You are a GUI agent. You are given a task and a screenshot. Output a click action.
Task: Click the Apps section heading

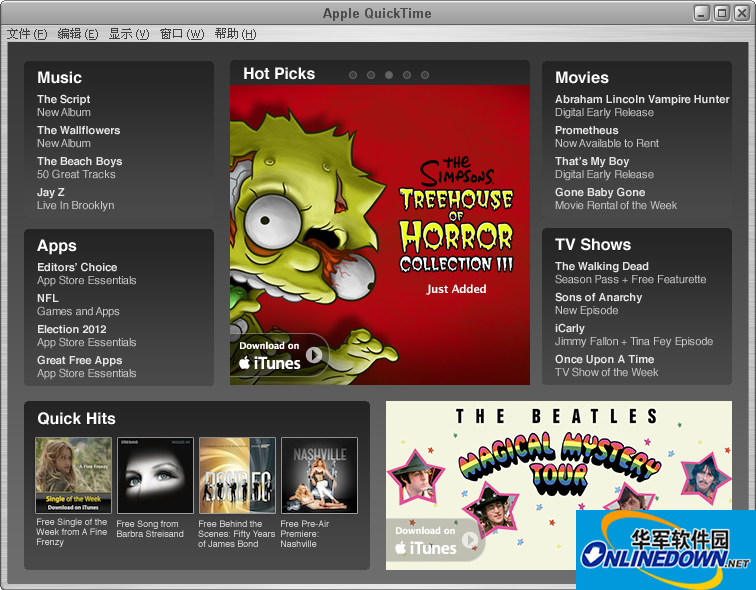(56, 246)
